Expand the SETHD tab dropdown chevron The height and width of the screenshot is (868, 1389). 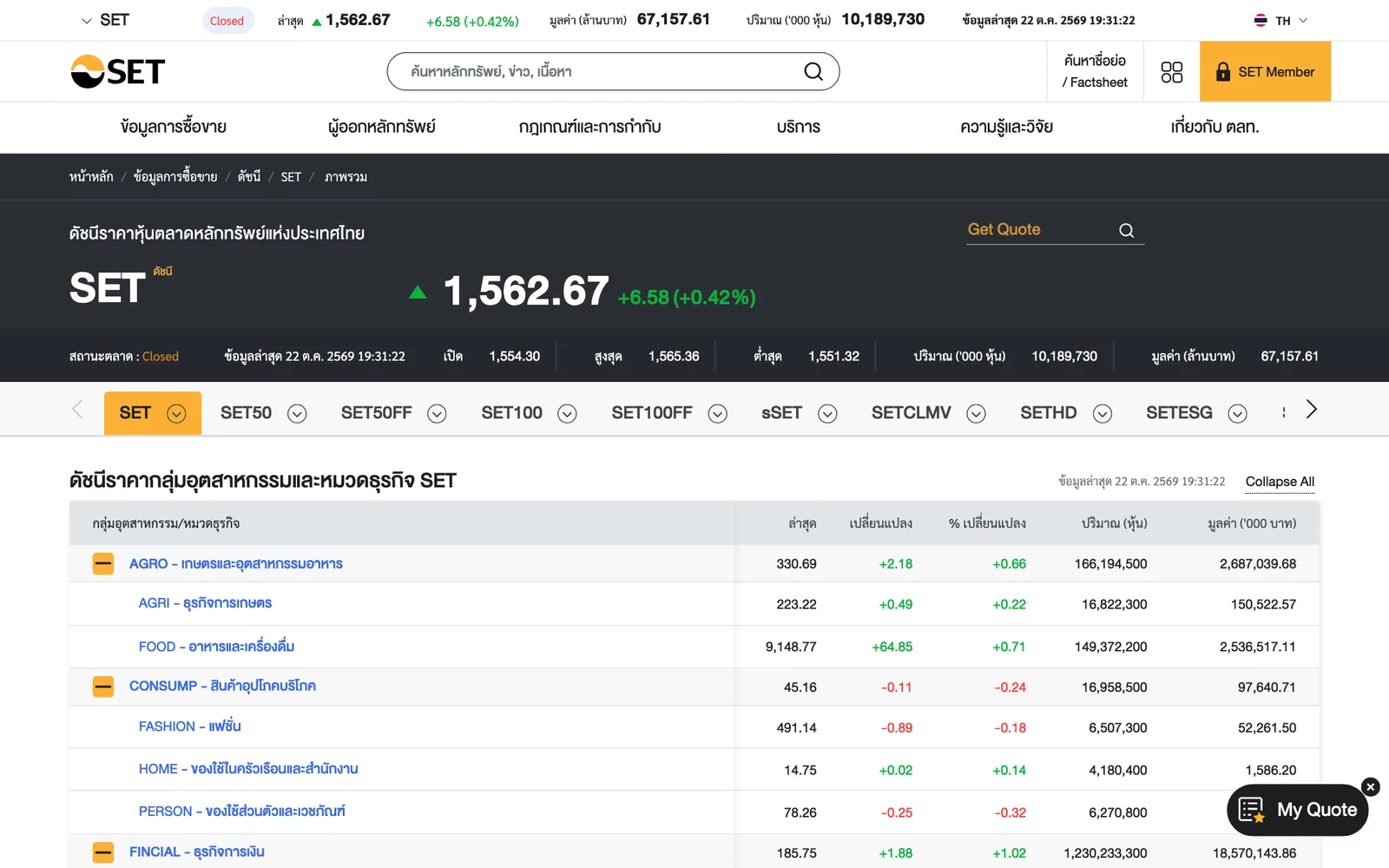[x=1103, y=414]
